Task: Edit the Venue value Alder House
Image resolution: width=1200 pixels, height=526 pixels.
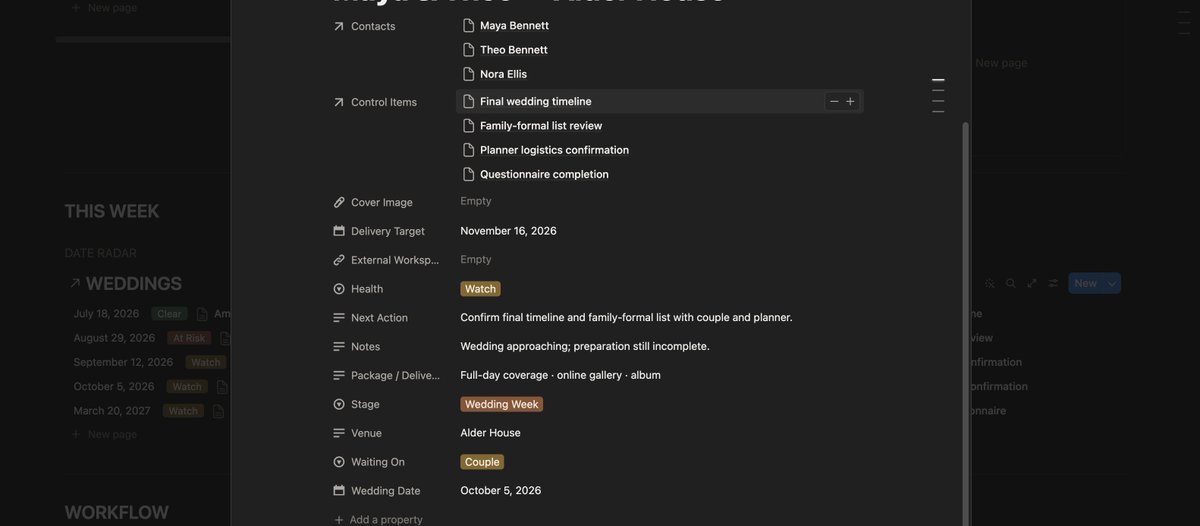Action: click(490, 433)
